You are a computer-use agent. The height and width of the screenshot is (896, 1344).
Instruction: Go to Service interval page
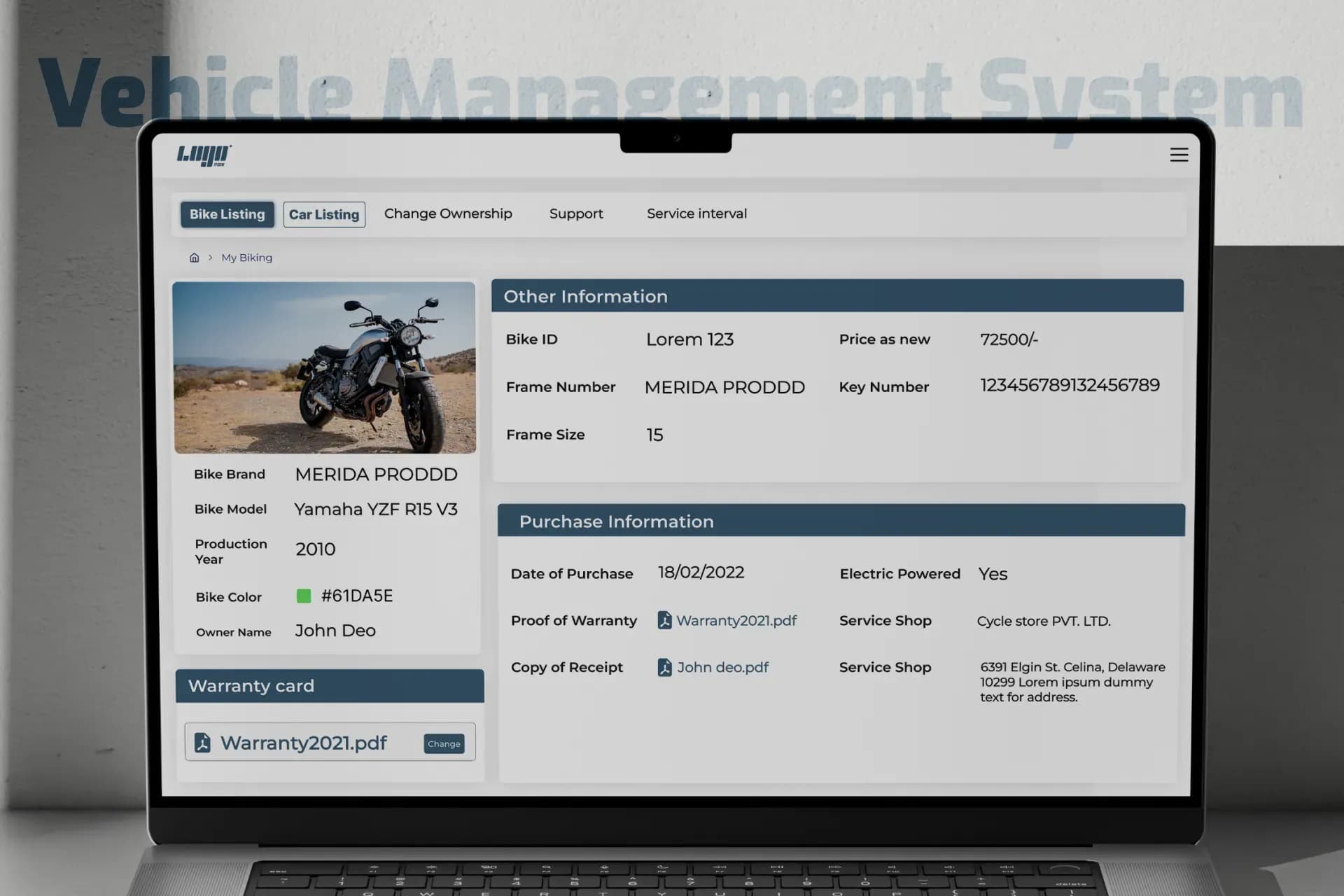[x=696, y=213]
